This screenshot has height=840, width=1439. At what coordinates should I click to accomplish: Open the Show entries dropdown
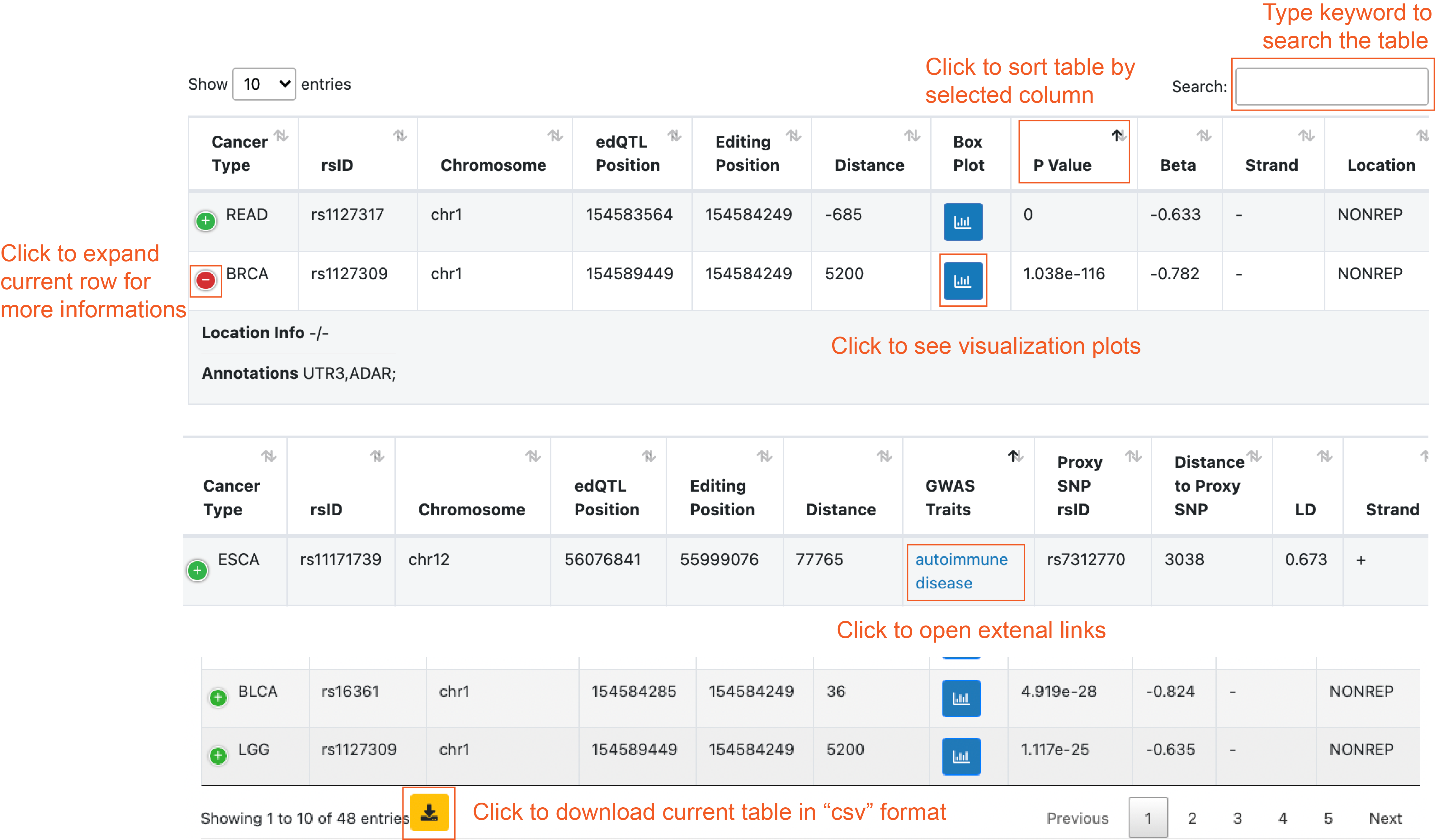[x=264, y=84]
